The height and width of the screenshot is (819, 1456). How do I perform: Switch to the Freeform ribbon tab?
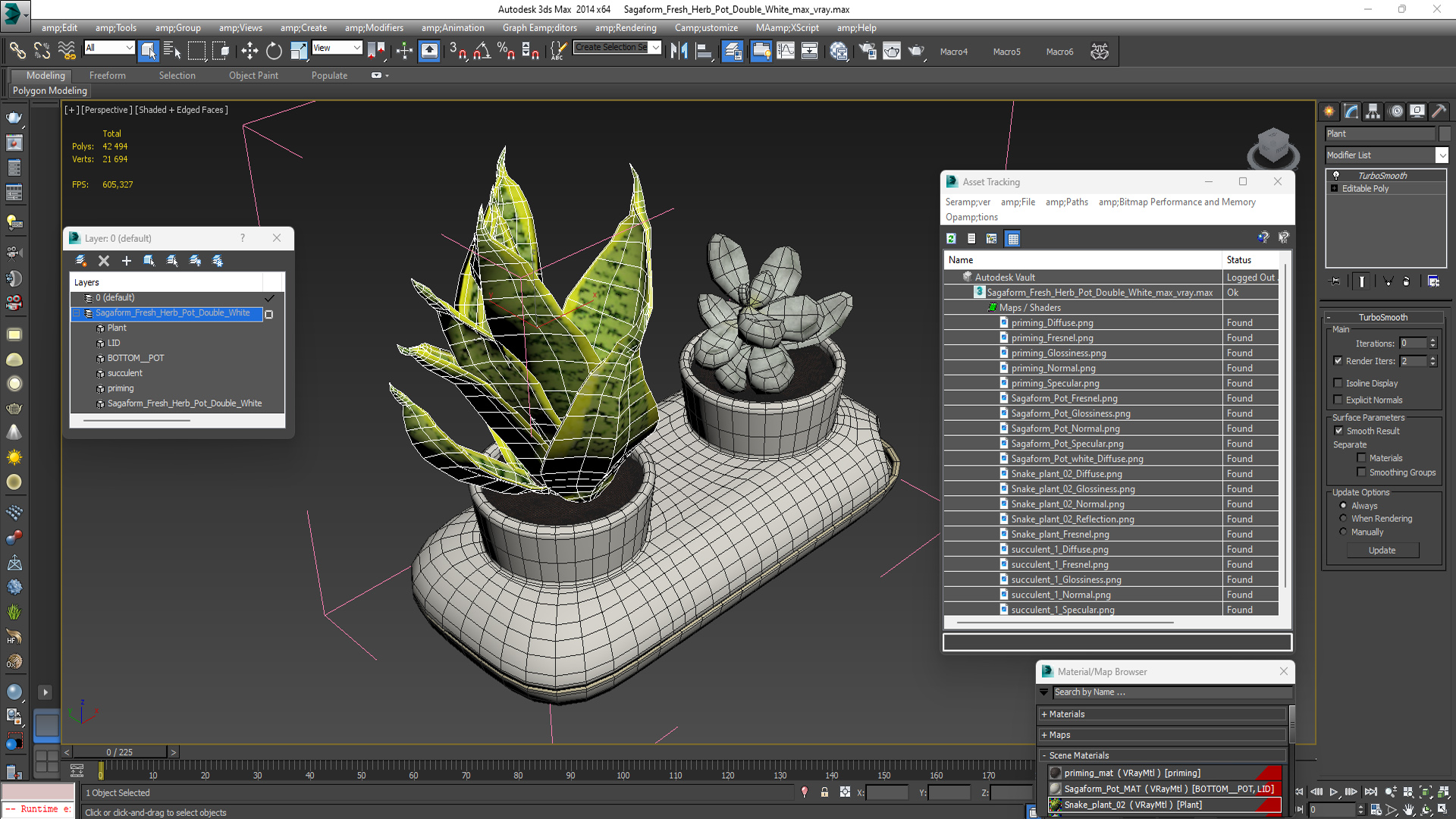pos(107,75)
